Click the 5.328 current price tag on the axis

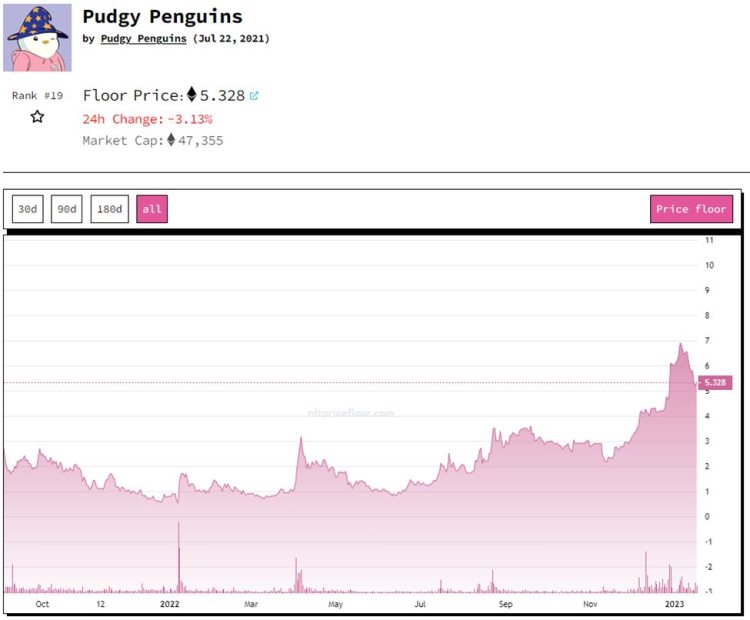pos(716,383)
